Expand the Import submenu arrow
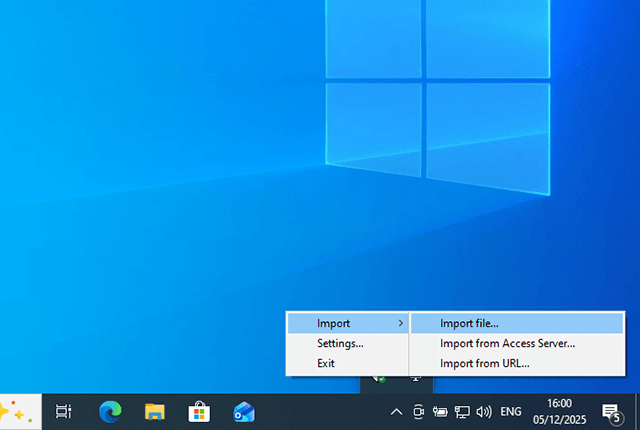Viewport: 640px width, 430px height. (401, 323)
